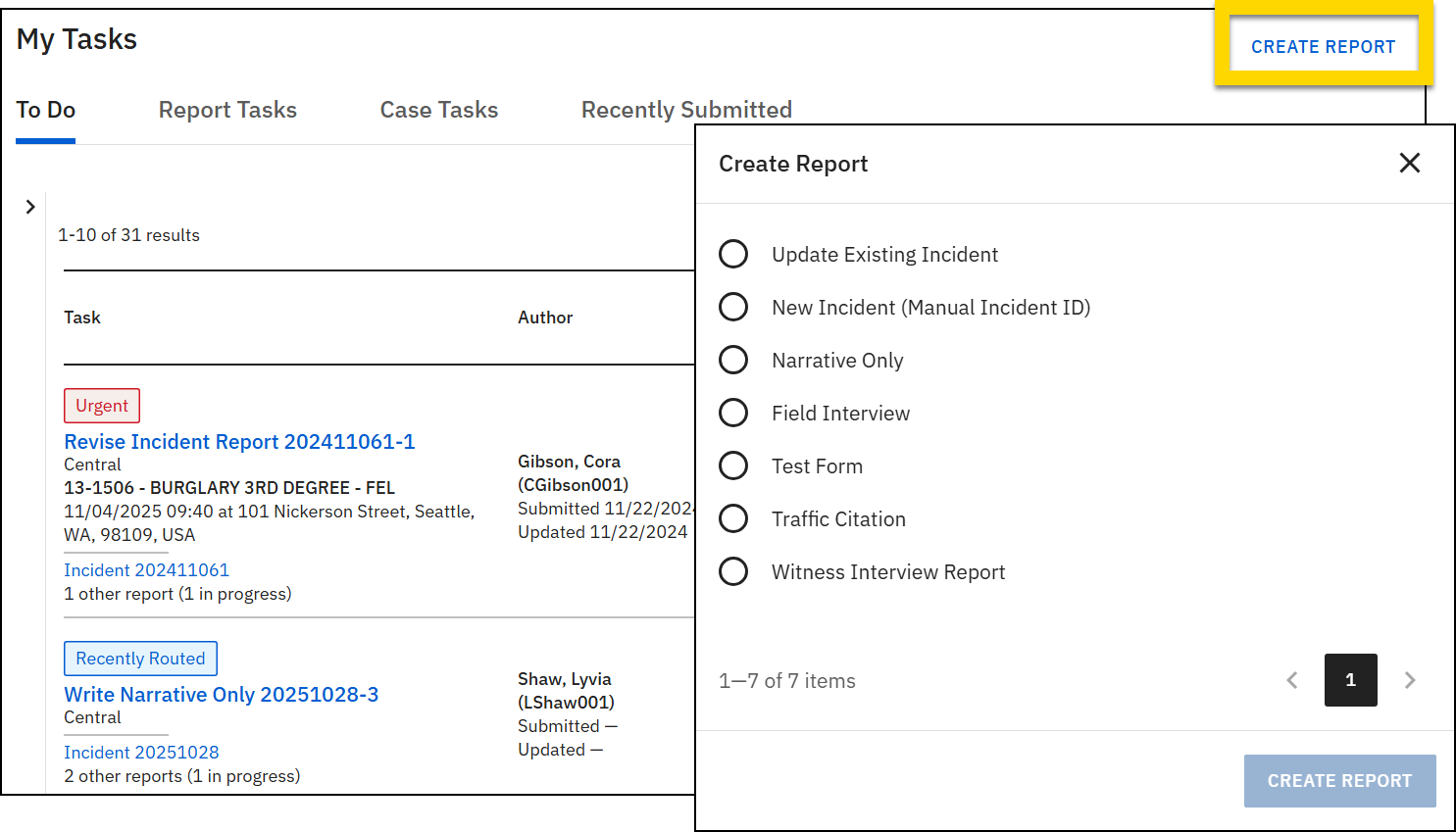
Task: Go to the next page of report types
Action: [1410, 680]
